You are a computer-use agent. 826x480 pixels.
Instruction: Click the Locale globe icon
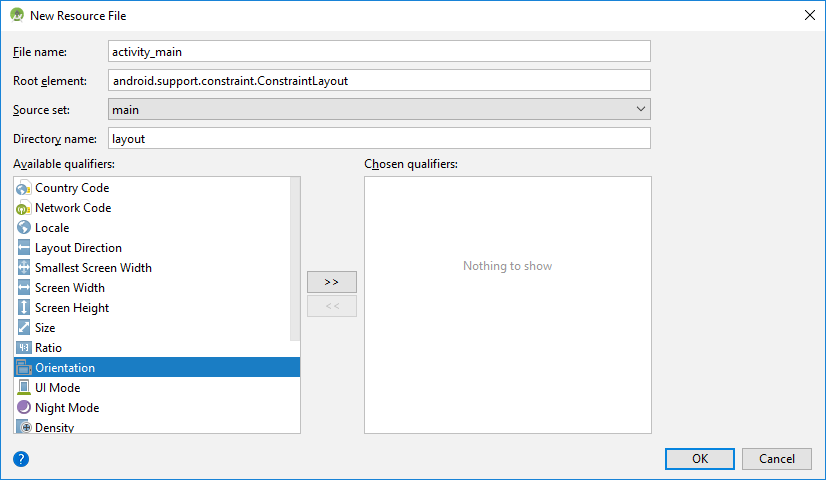[x=24, y=228]
